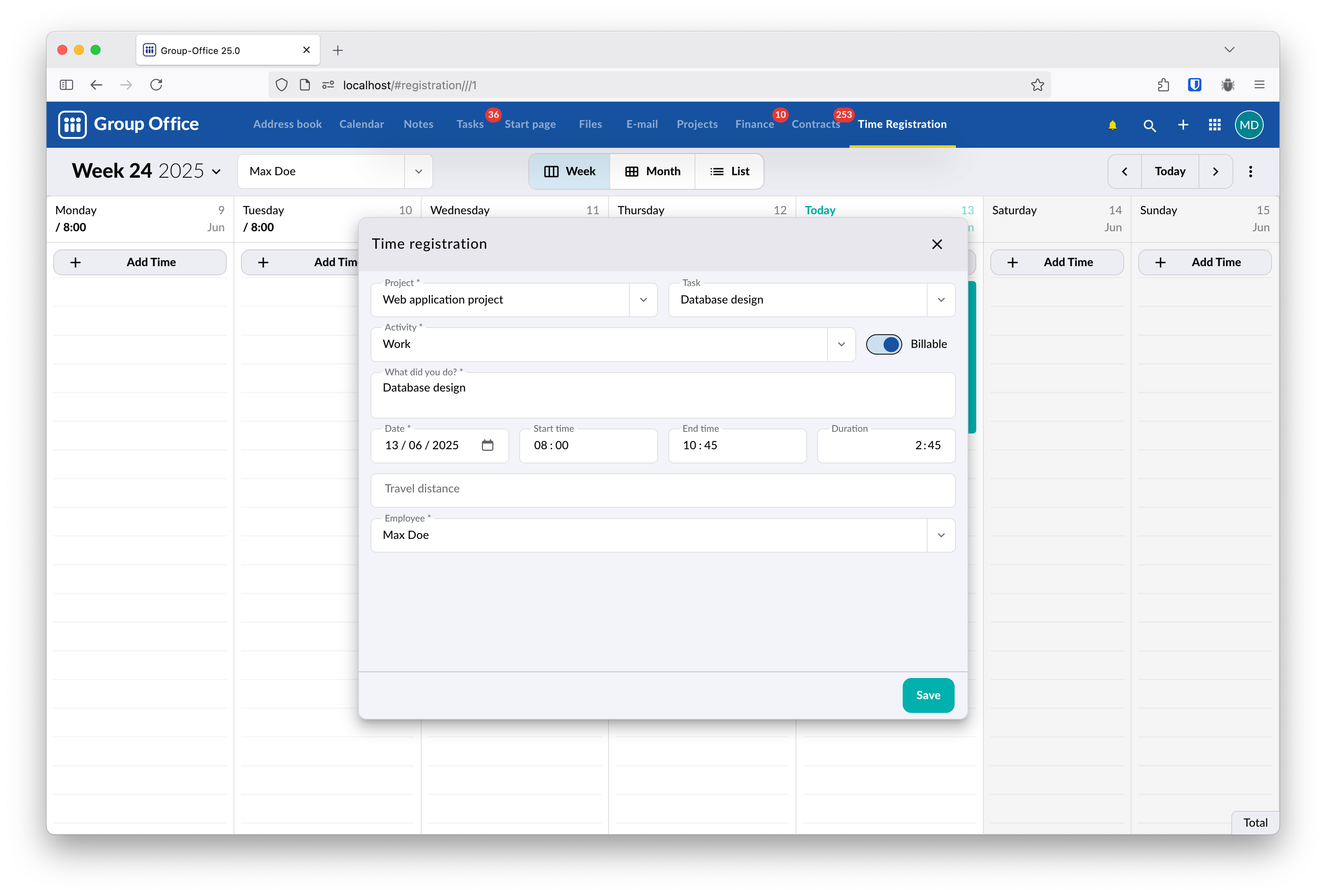1326x896 pixels.
Task: Open the MD user avatar menu
Action: pyautogui.click(x=1249, y=125)
